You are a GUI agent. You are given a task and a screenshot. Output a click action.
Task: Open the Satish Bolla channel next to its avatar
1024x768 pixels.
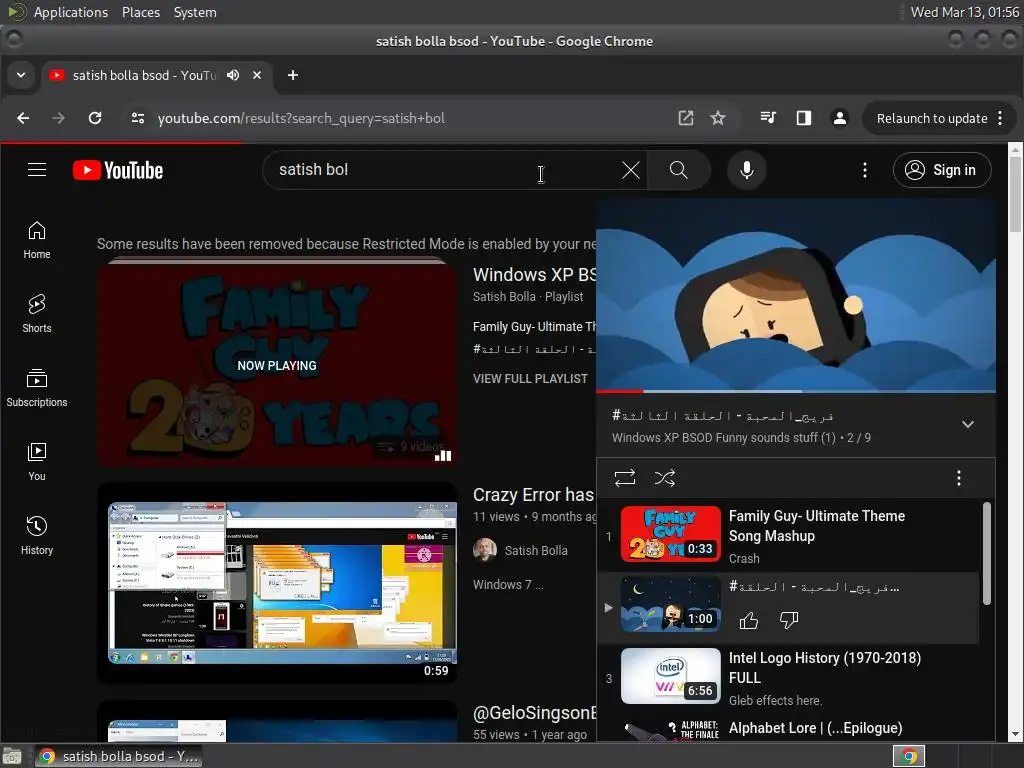pyautogui.click(x=536, y=551)
